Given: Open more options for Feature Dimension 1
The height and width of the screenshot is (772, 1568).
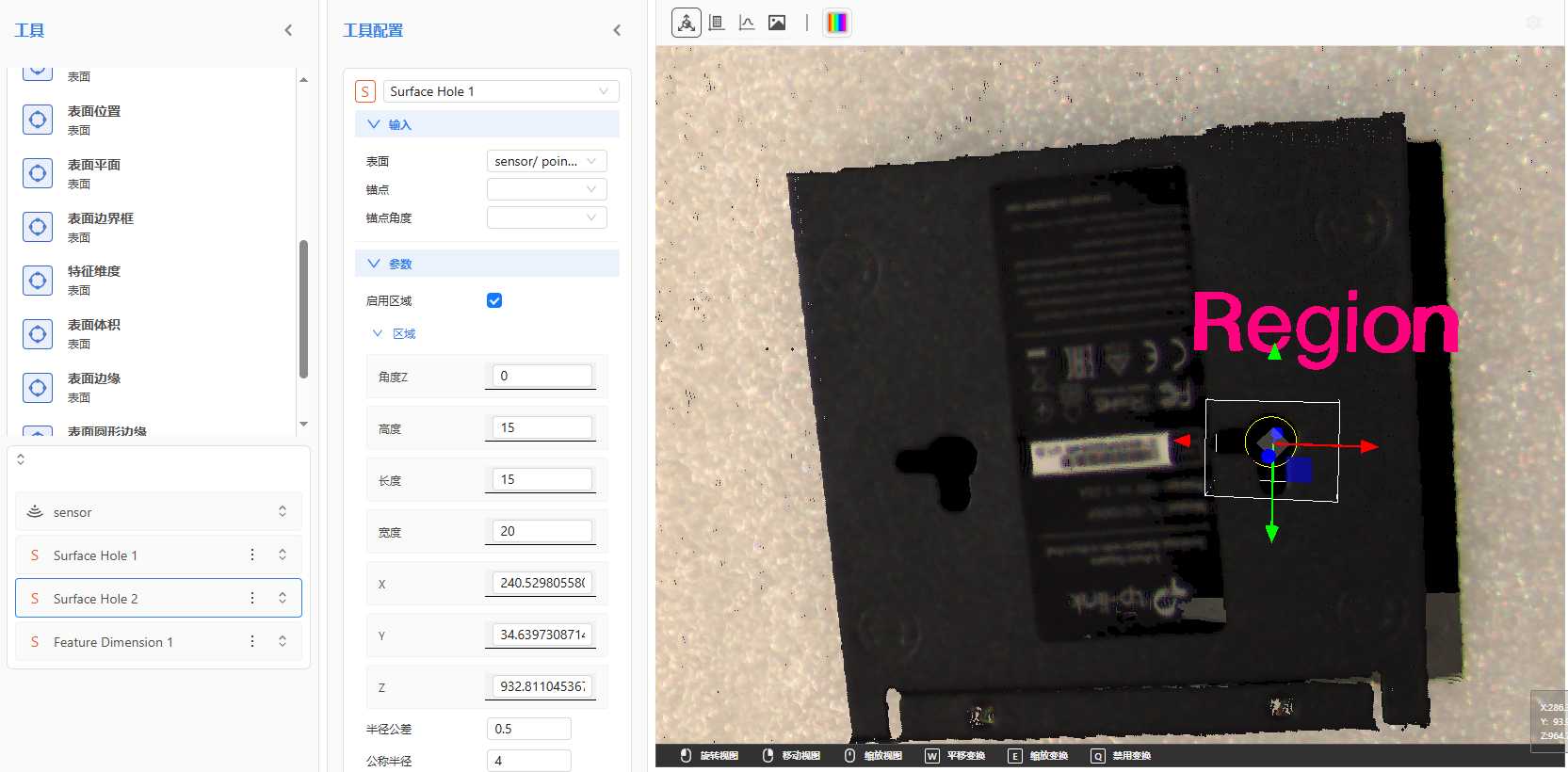Looking at the screenshot, I should (252, 641).
